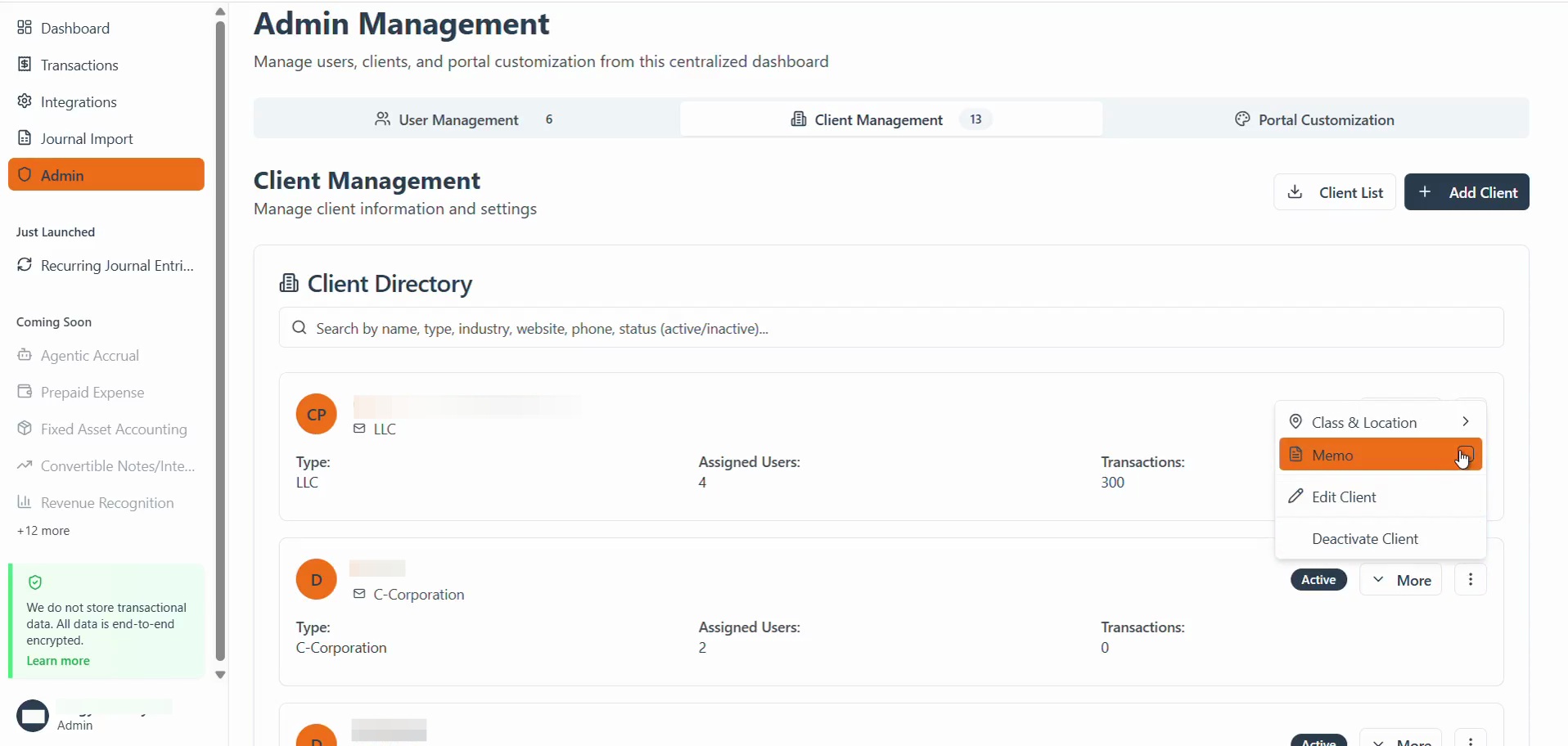Viewport: 1568px width, 746px height.
Task: Click the Transactions dollar icon
Action: coord(25,65)
